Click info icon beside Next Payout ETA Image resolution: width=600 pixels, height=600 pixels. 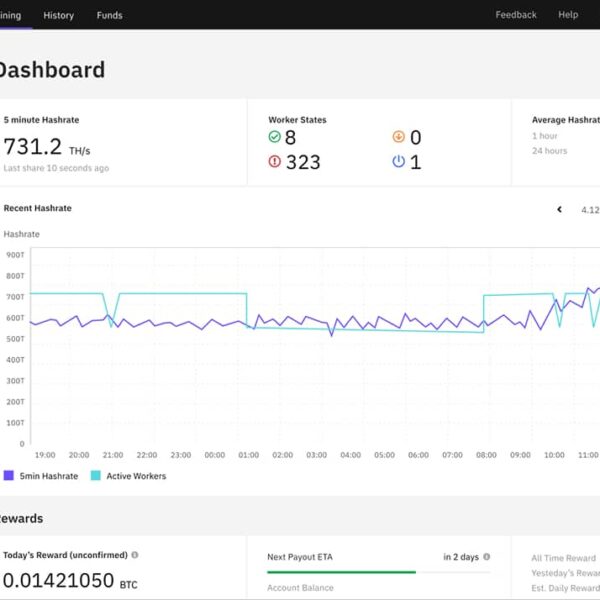(x=488, y=556)
